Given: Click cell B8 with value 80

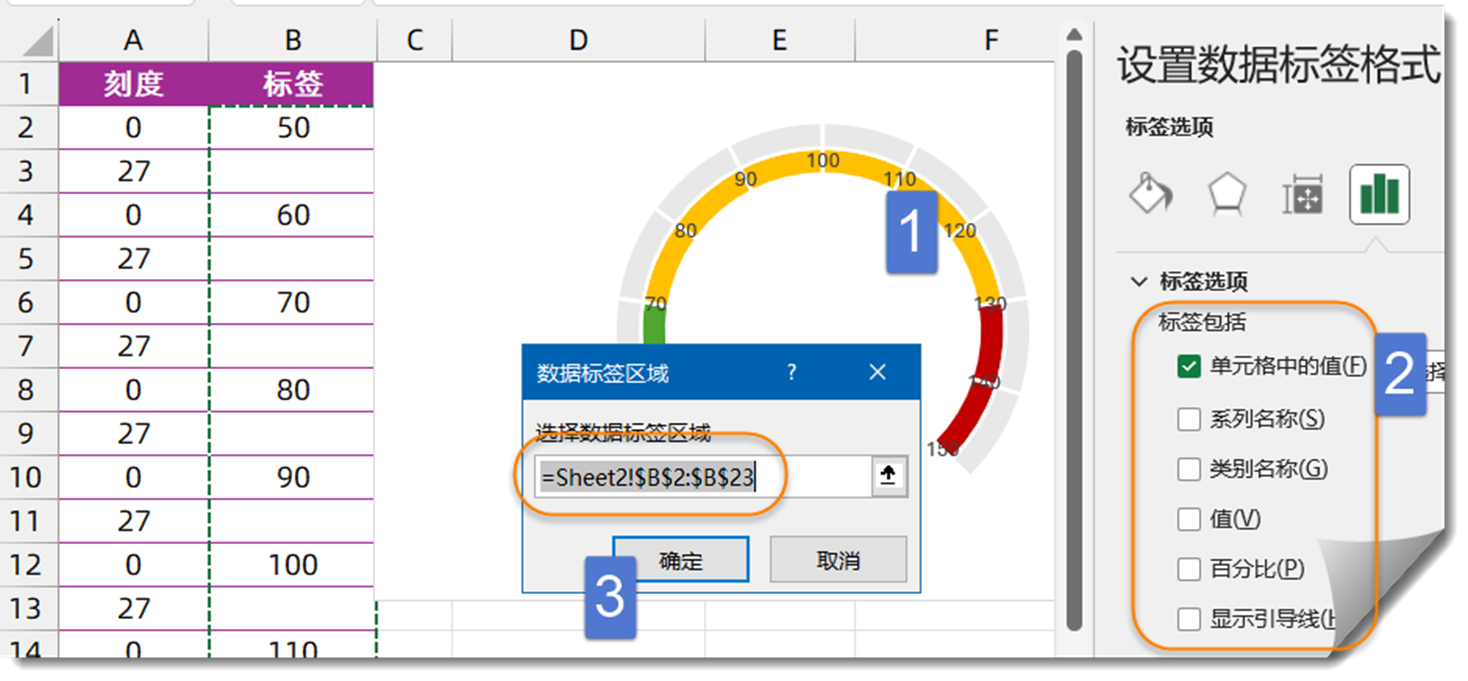Looking at the screenshot, I should point(292,390).
